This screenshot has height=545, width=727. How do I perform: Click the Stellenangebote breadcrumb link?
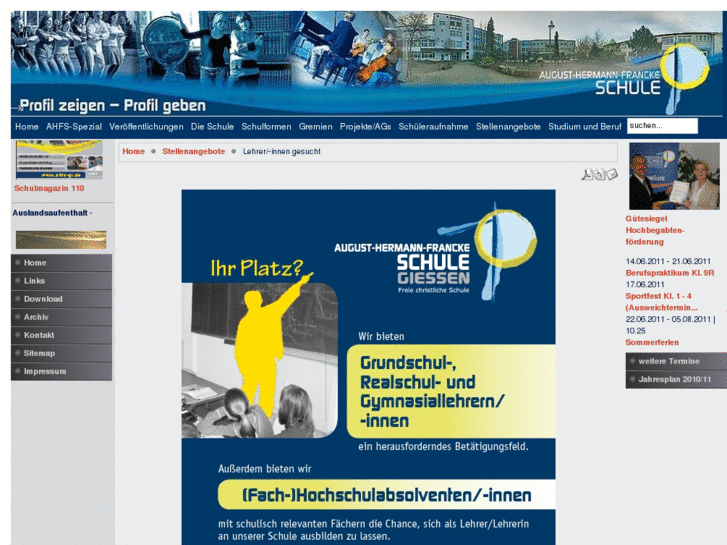[193, 151]
